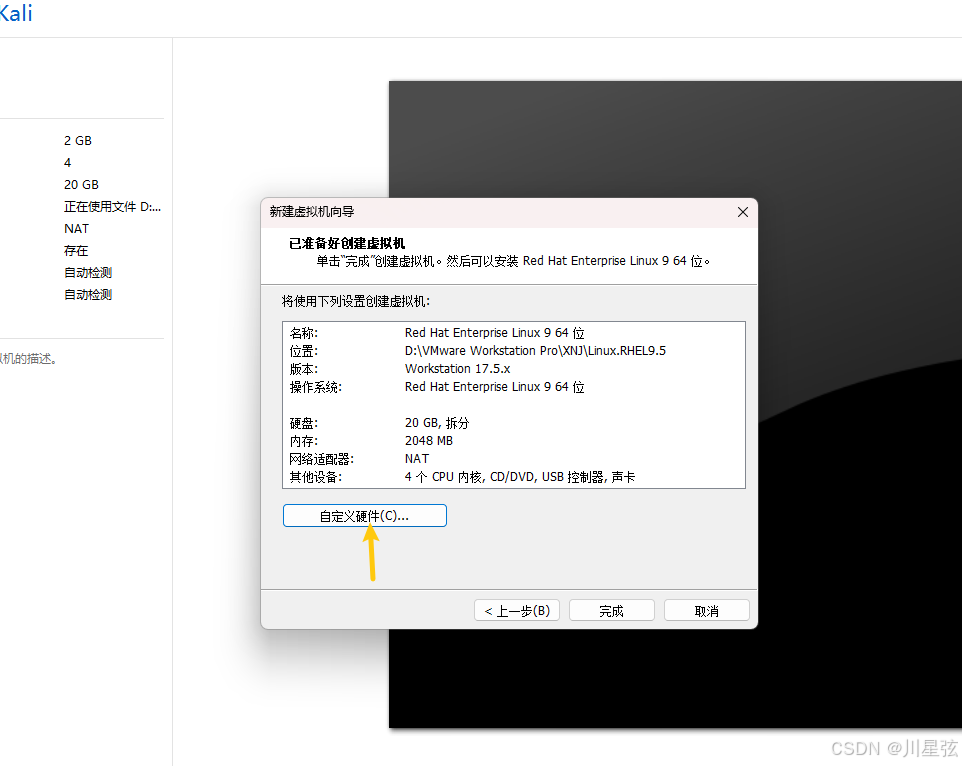Click the VM description text field

tap(29, 359)
